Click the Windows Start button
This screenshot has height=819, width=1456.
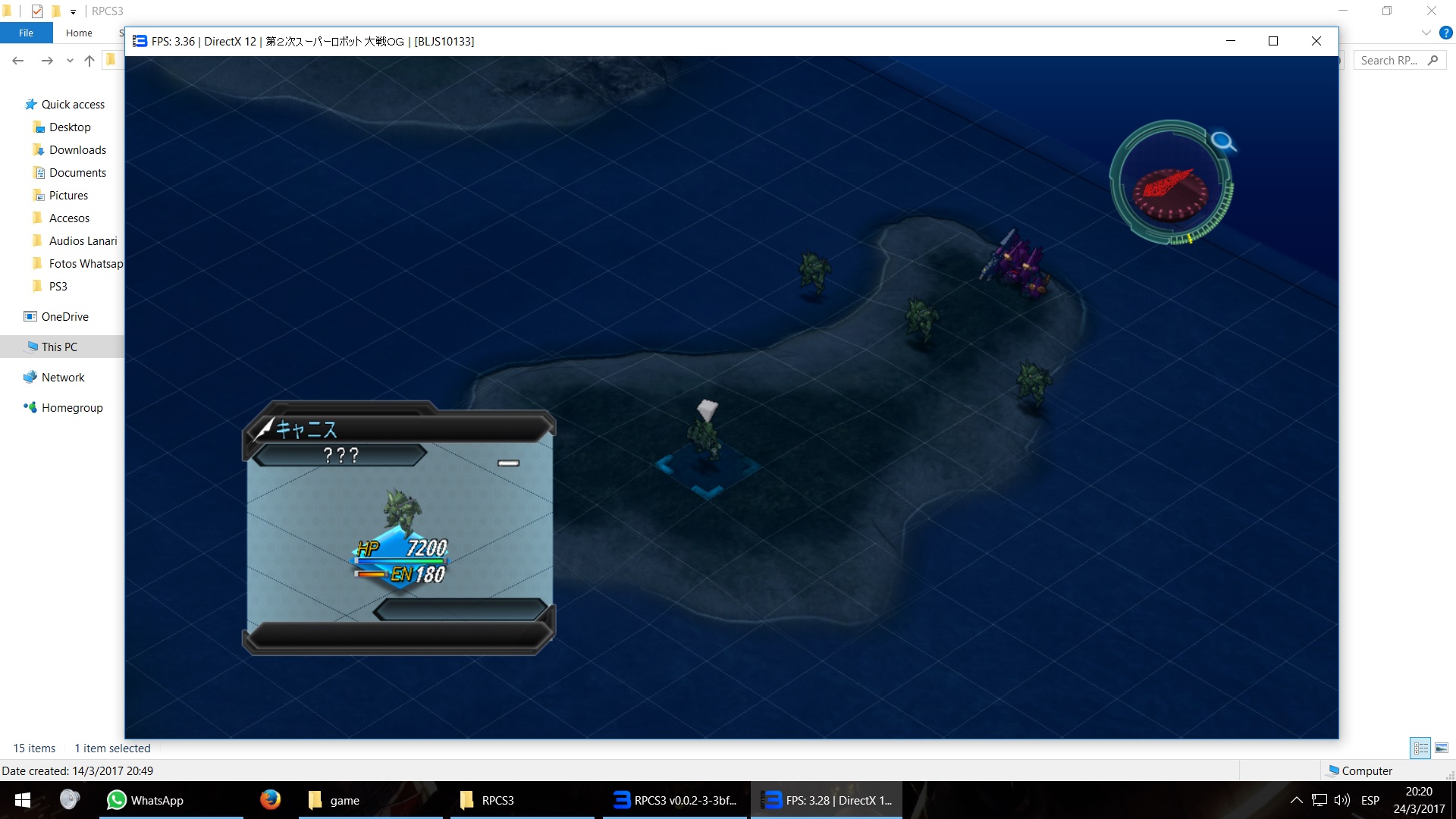(23, 800)
